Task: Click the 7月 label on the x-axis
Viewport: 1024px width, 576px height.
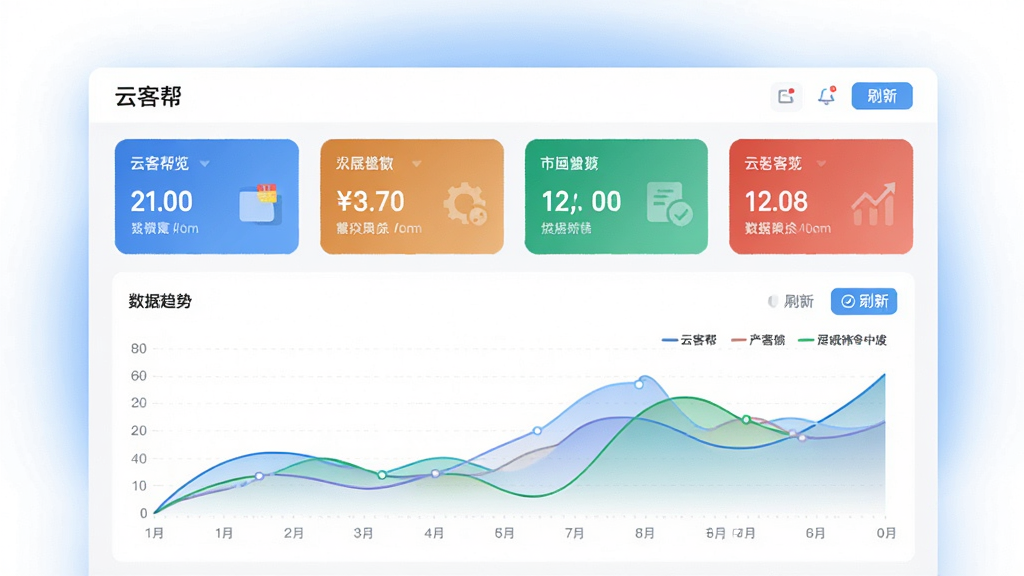Action: coord(574,534)
